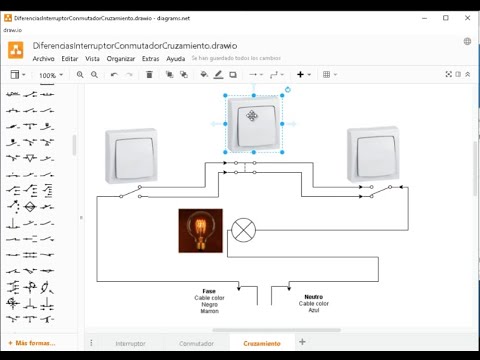Undo the last action
This screenshot has width=480, height=360.
[x=114, y=75]
